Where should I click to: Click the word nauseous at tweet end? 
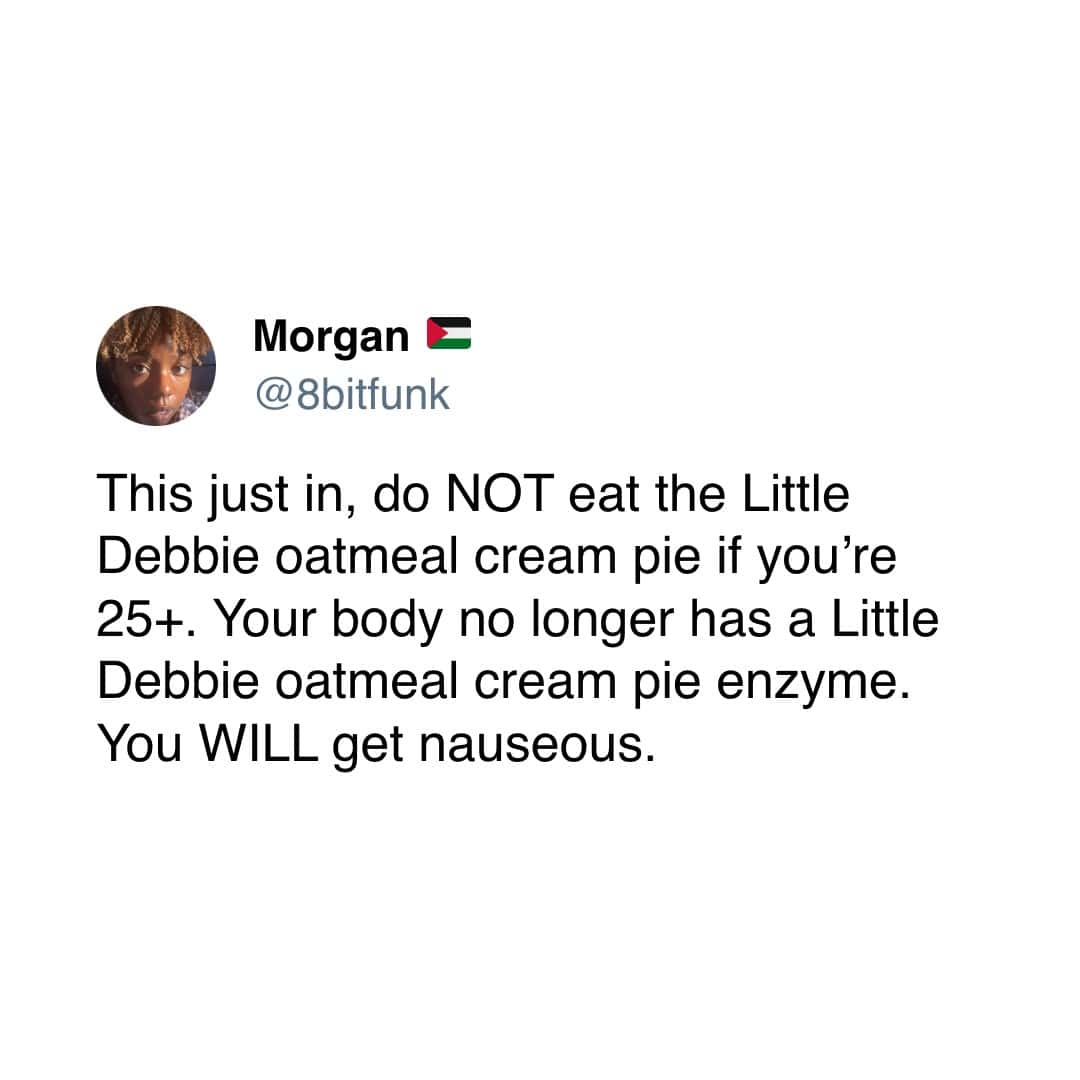[537, 745]
